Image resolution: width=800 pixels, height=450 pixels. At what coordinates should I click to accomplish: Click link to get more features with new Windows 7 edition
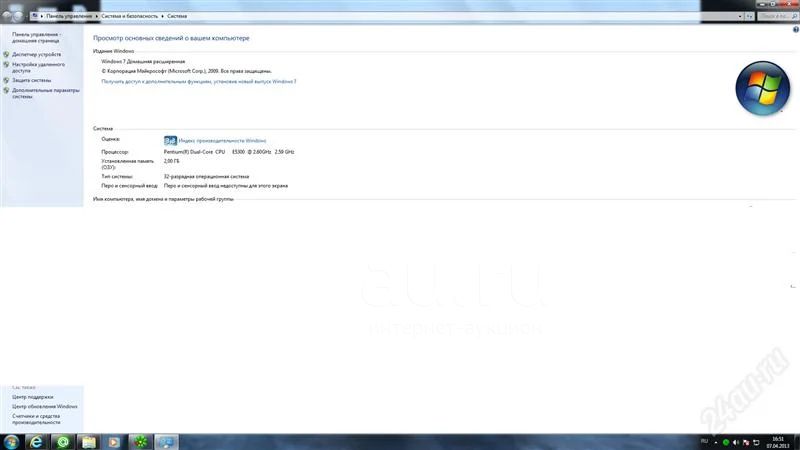tap(198, 82)
